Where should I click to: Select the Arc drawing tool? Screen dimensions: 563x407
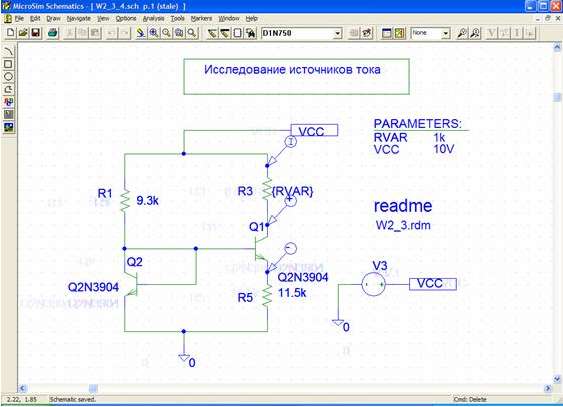point(8,52)
